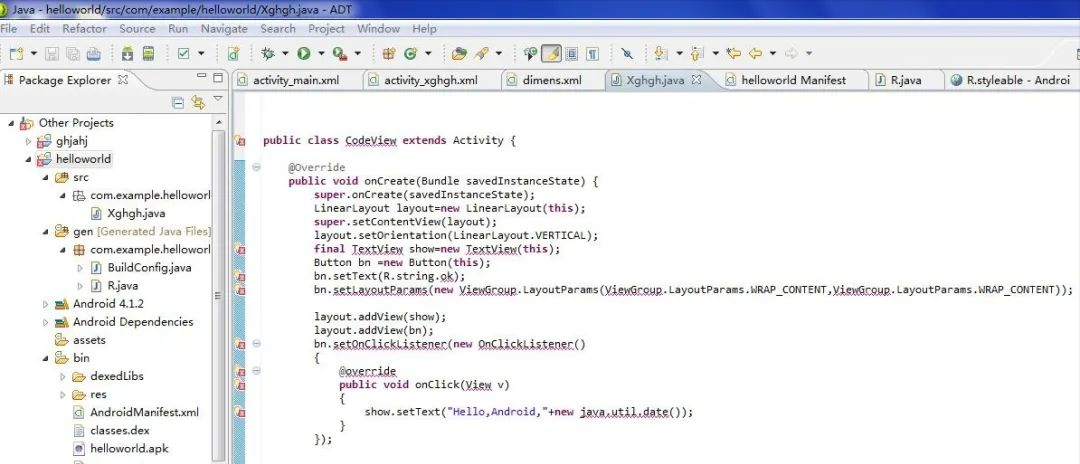The image size is (1080, 464).
Task: Click the new Android XML file icon
Action: (x=233, y=53)
